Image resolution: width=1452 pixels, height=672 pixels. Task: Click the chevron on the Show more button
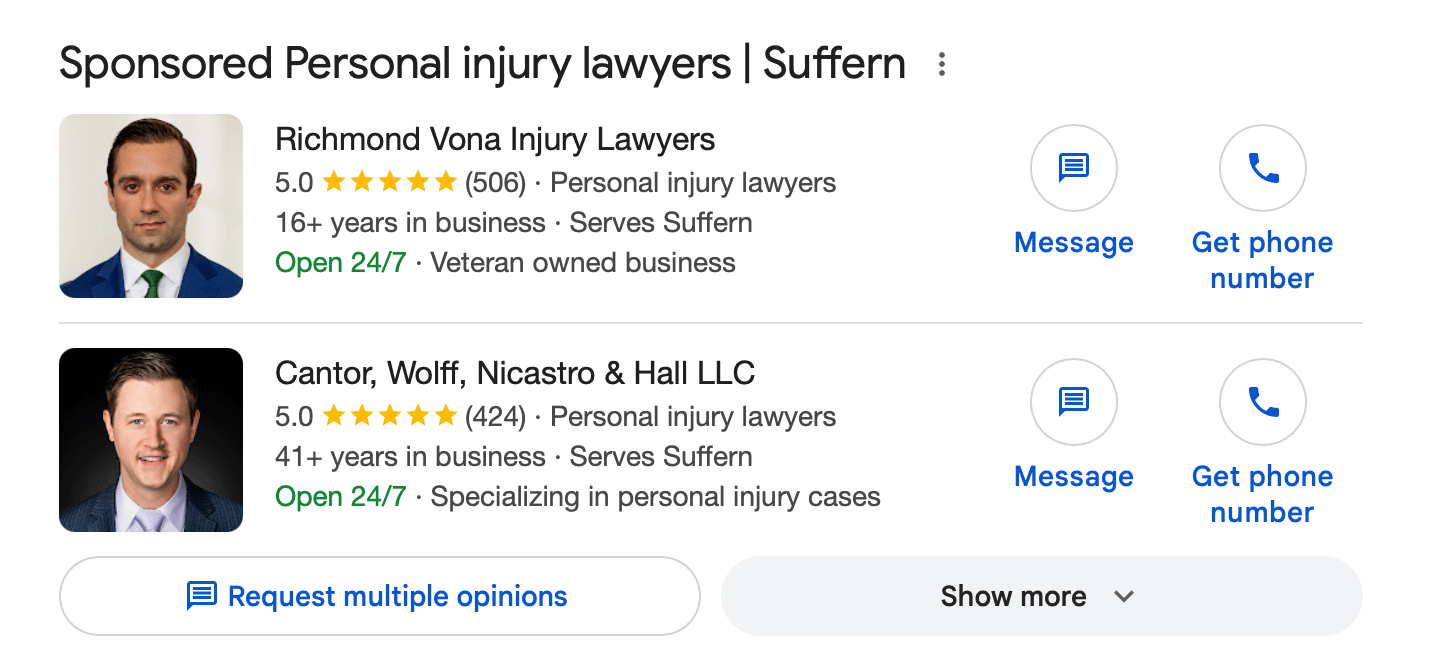1124,596
